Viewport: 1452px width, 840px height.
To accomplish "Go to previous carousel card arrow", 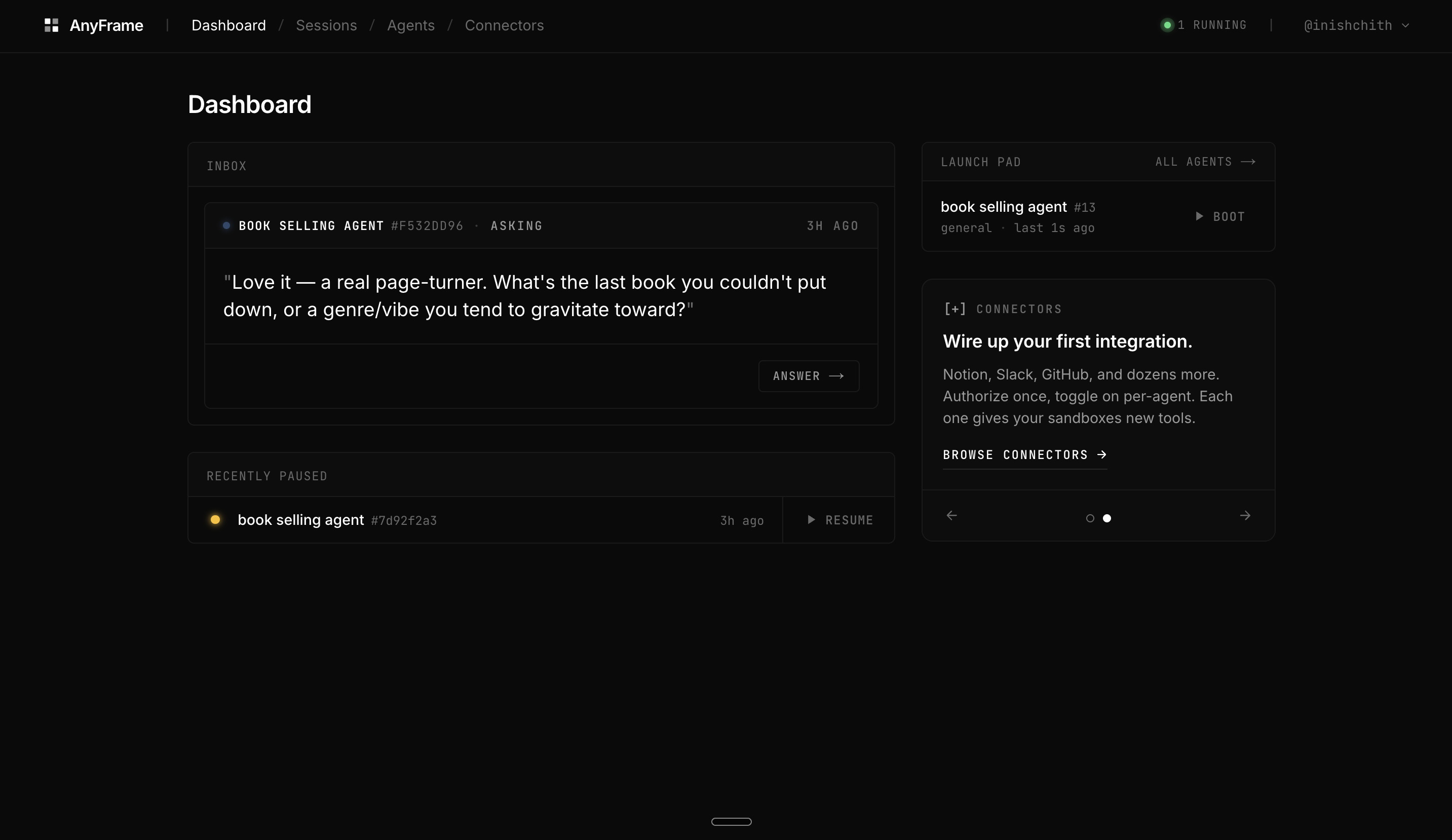I will click(952, 516).
